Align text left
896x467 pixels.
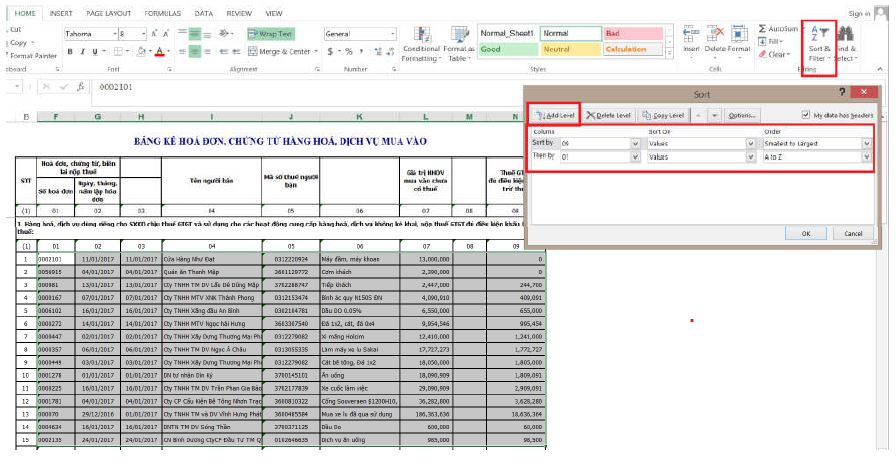coord(182,51)
